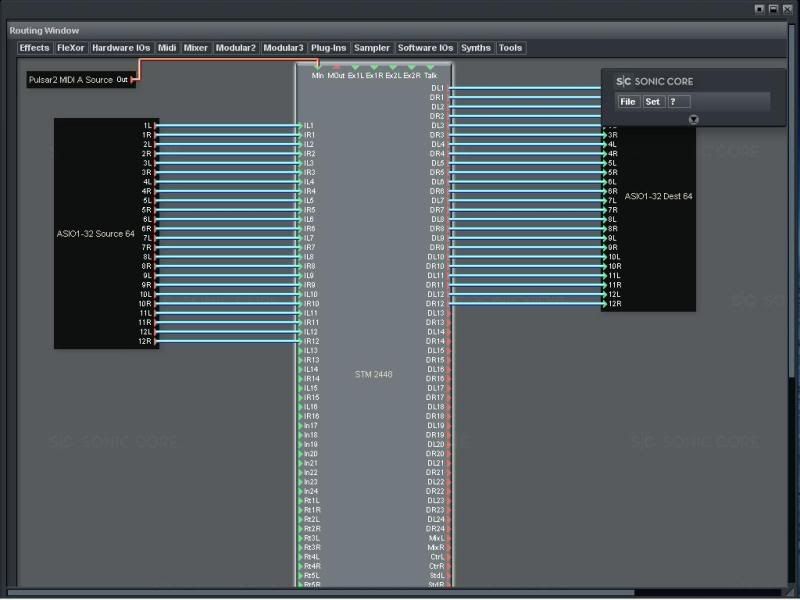
Task: Click the DL1 output label on STM 2448
Action: point(437,88)
